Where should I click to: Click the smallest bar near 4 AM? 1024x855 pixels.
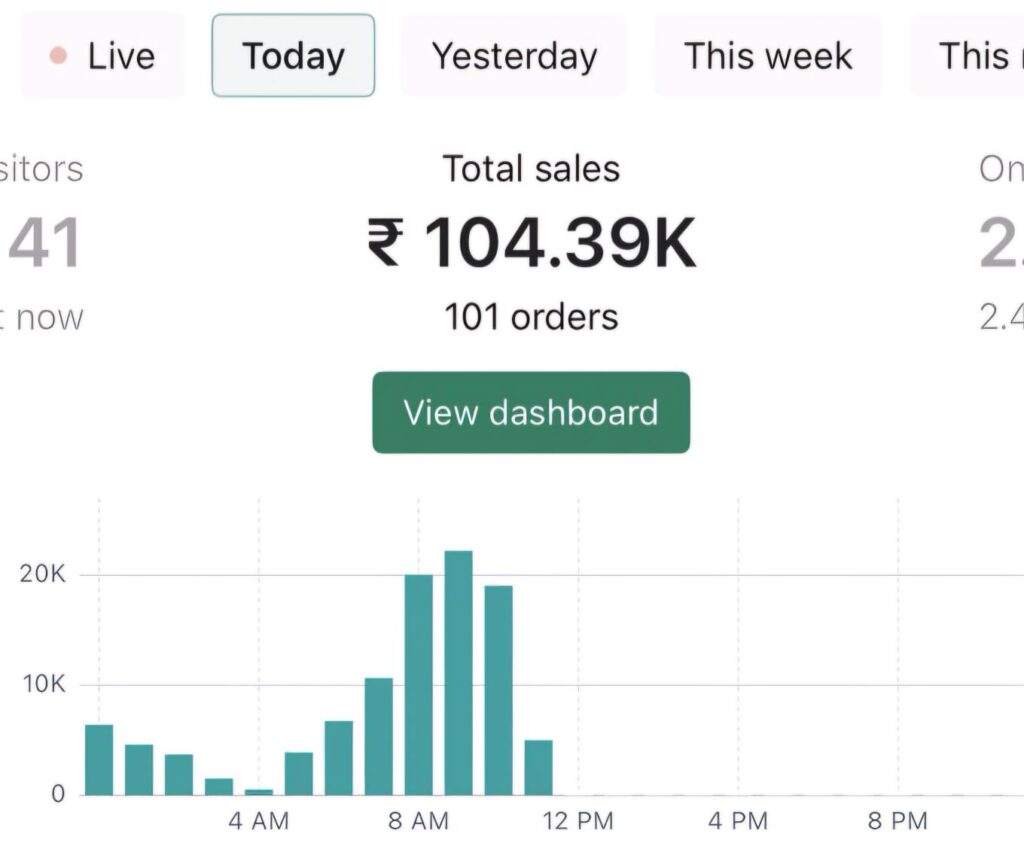(x=259, y=791)
